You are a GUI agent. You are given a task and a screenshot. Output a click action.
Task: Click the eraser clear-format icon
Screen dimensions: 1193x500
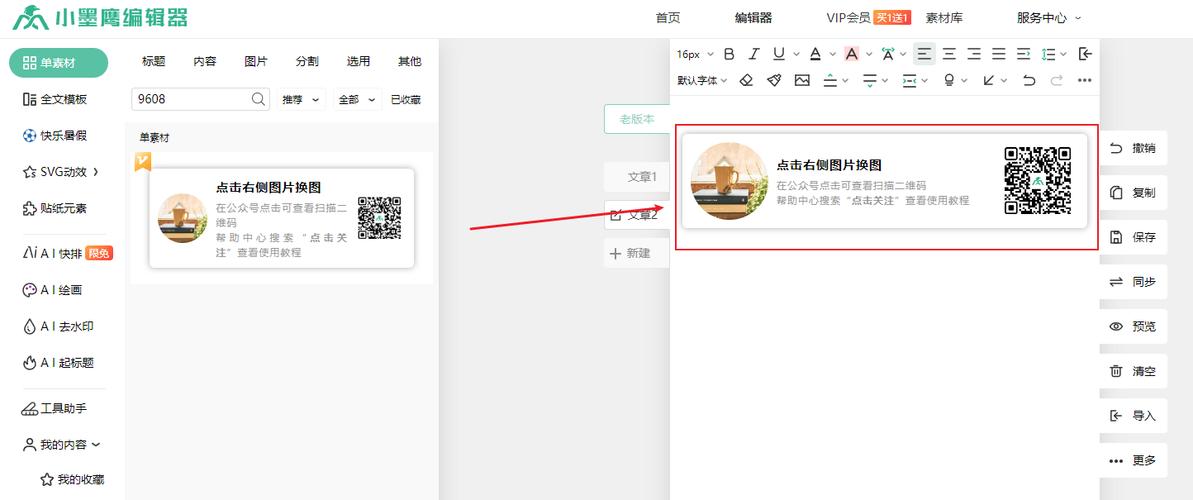[x=746, y=80]
